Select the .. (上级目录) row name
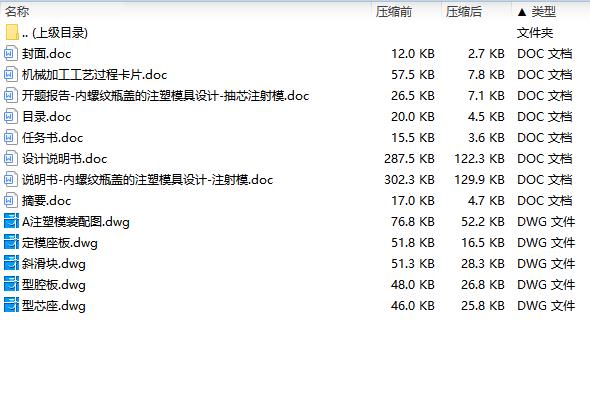Image resolution: width=590 pixels, height=408 pixels. pyautogui.click(x=55, y=33)
